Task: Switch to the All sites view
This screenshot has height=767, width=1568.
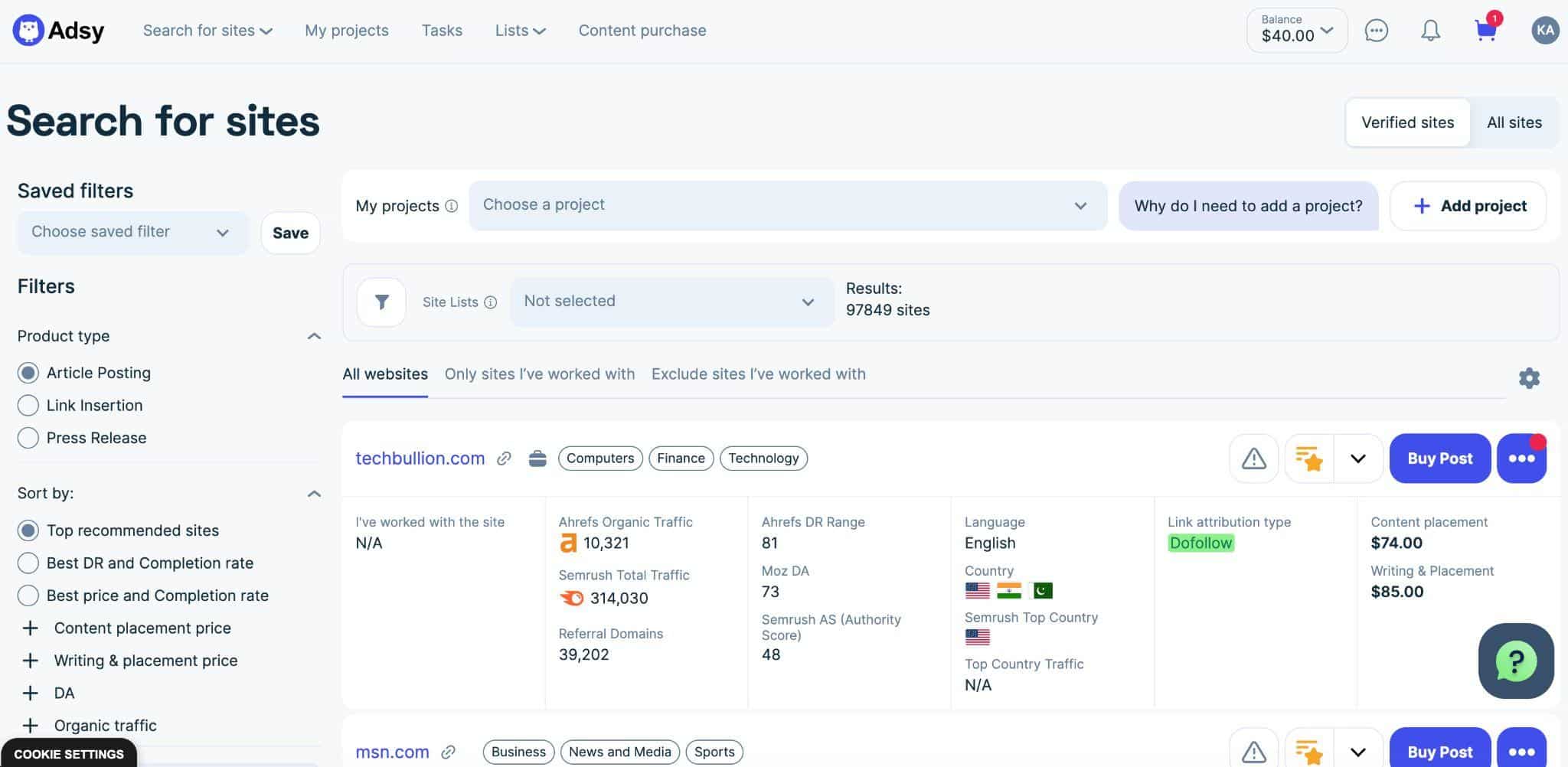Action: pyautogui.click(x=1514, y=122)
